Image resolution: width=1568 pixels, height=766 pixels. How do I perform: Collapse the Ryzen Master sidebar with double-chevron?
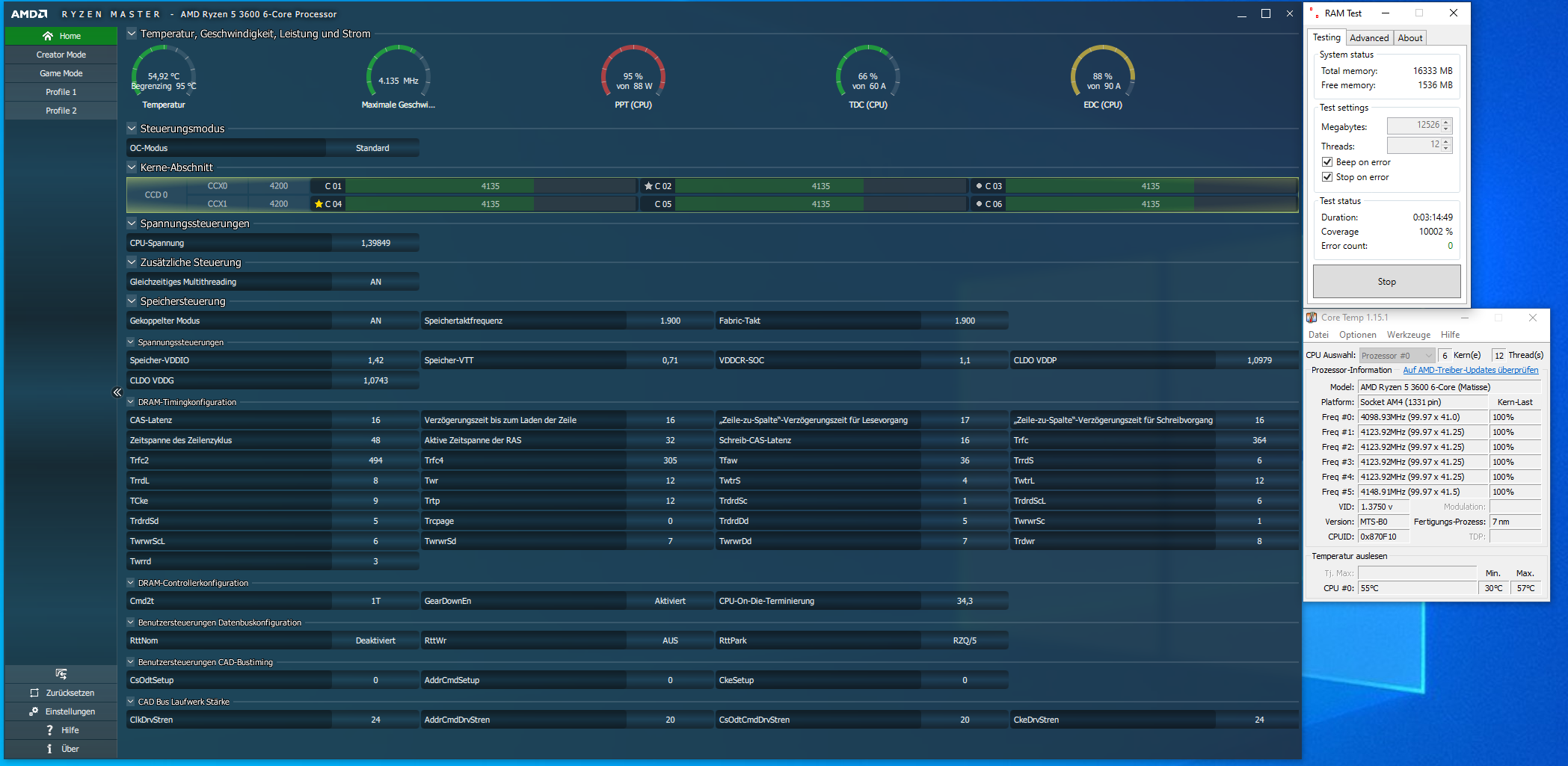pos(117,392)
